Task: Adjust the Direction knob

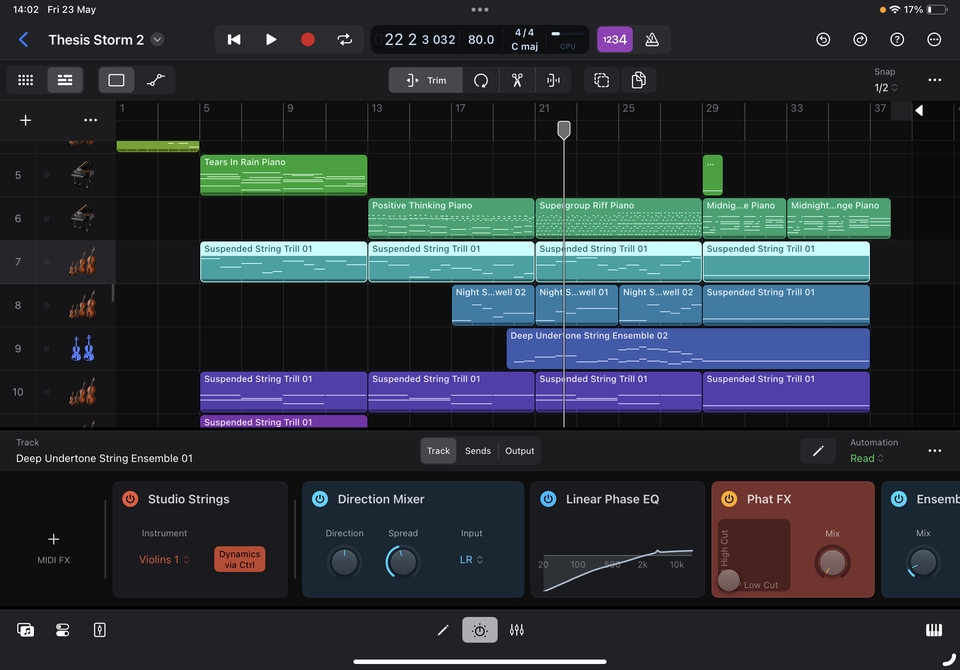Action: click(344, 562)
